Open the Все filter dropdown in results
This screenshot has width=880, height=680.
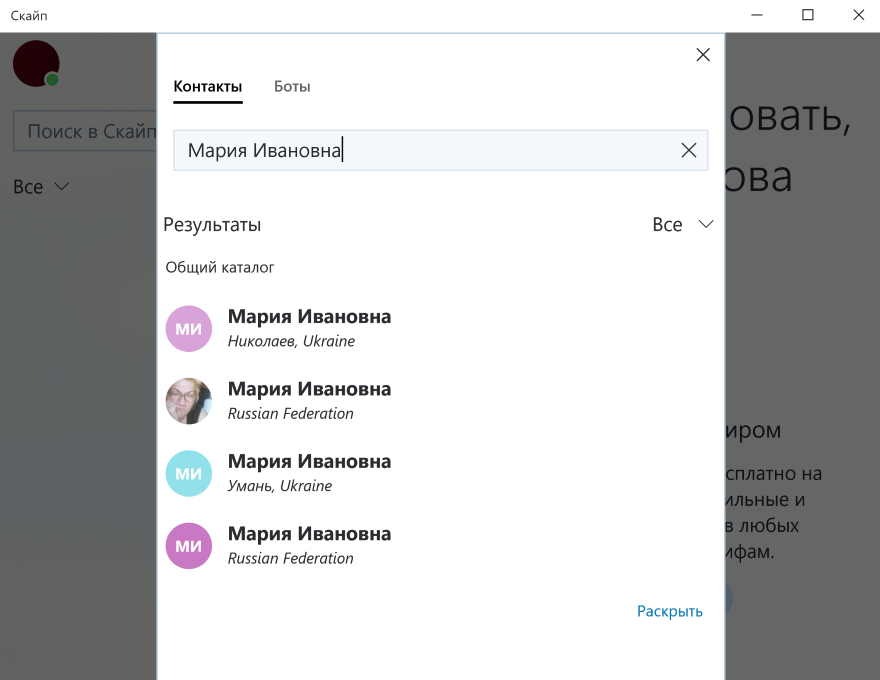[x=682, y=224]
